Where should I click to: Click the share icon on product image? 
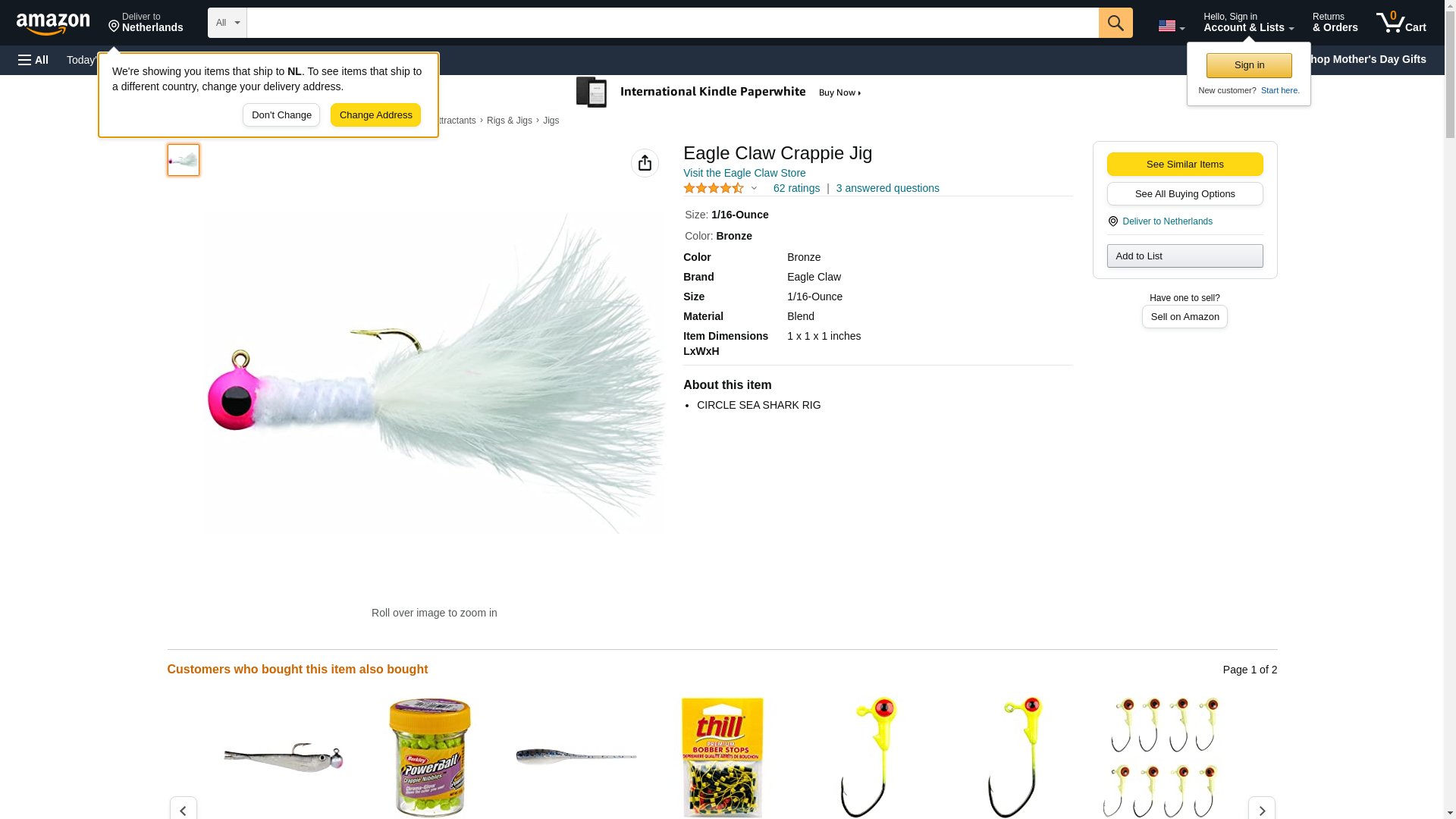[645, 163]
